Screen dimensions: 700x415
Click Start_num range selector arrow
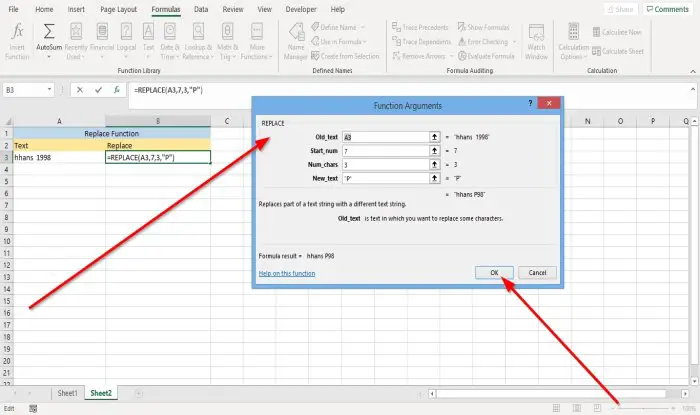coord(434,151)
